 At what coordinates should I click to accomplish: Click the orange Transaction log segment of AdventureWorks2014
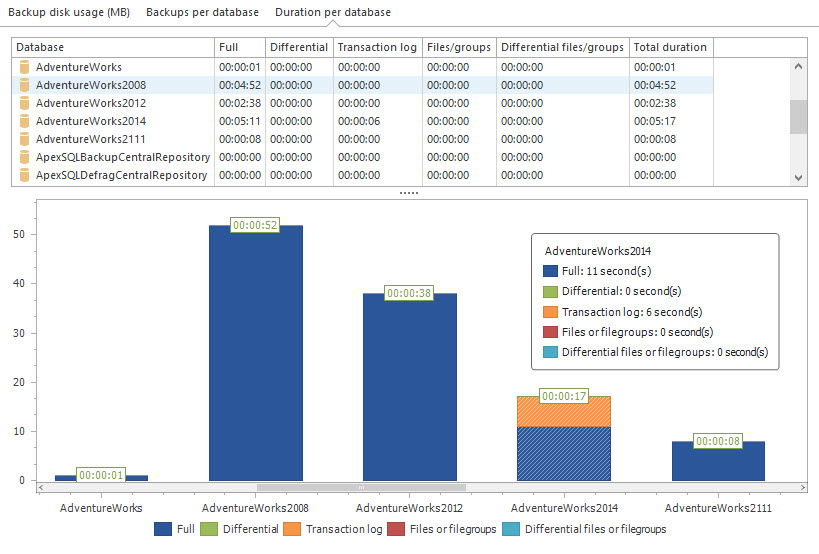click(564, 412)
